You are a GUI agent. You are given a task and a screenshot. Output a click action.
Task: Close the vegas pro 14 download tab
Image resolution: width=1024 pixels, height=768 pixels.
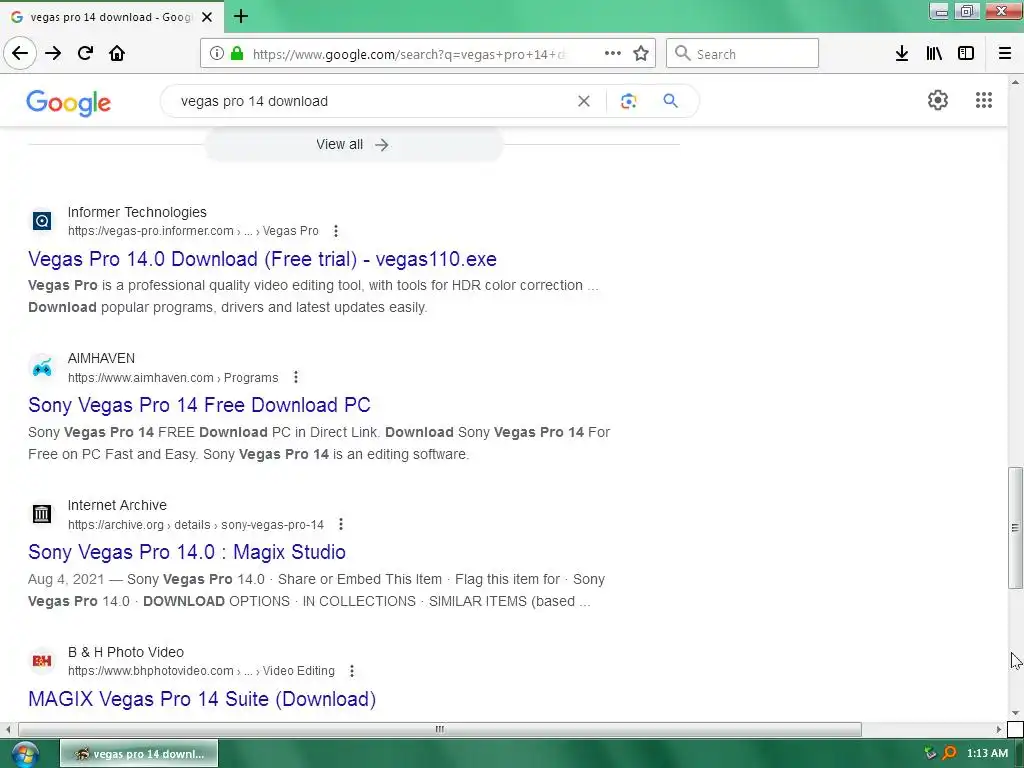[207, 17]
